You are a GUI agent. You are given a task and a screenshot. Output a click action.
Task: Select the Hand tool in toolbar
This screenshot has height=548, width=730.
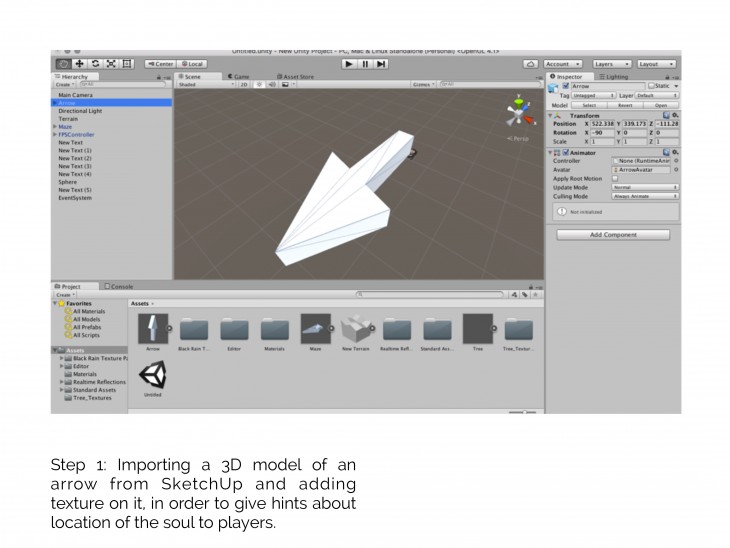[63, 64]
